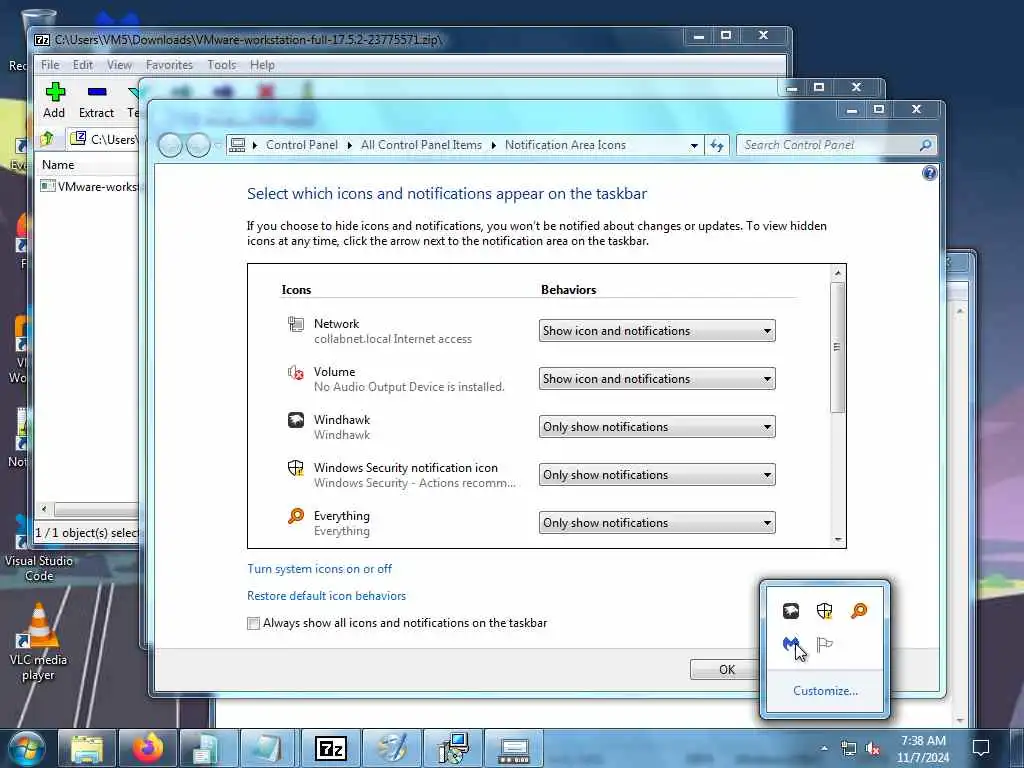Open Everything behavior dropdown
The image size is (1024, 768).
657,522
